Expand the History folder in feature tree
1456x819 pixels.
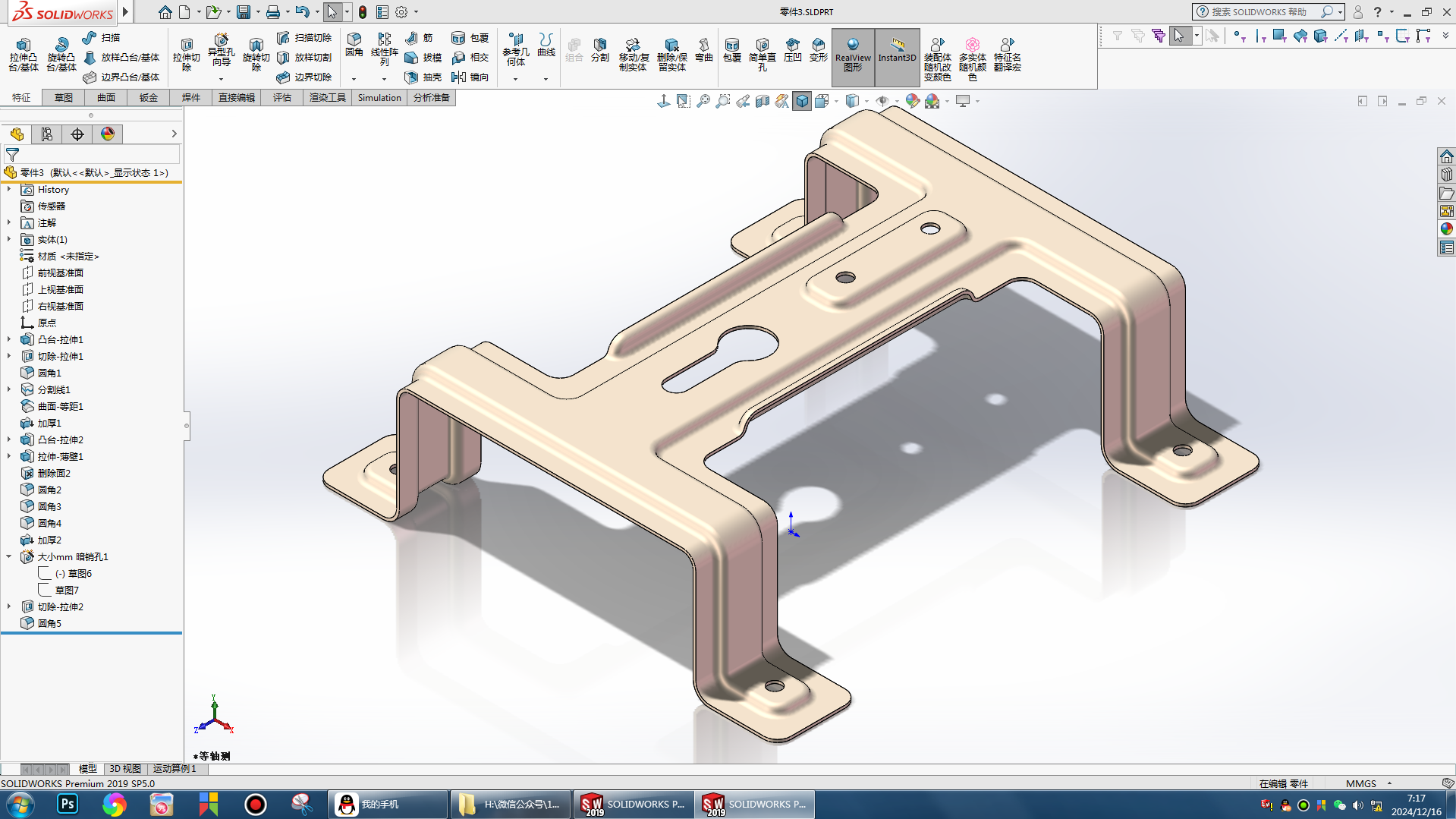(9, 189)
